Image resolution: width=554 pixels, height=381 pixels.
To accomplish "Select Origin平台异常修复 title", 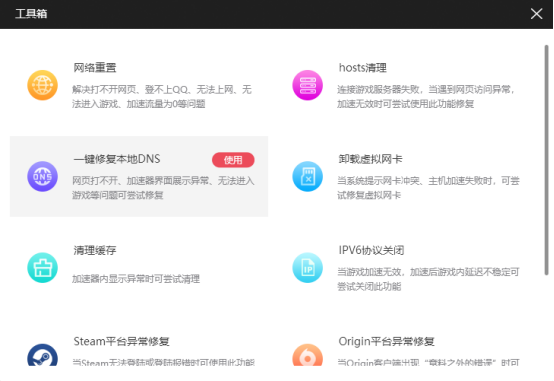I will [387, 341].
